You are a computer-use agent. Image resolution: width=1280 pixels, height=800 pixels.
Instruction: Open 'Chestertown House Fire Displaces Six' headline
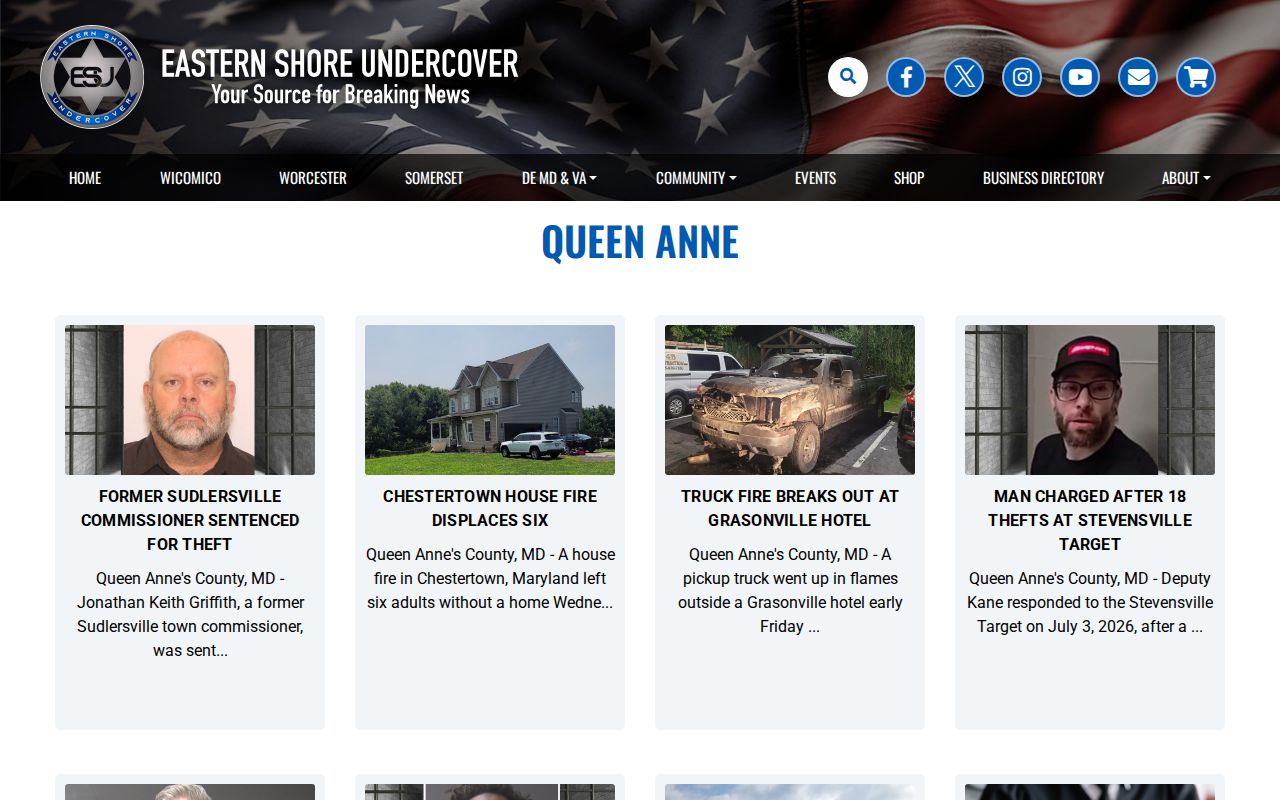click(x=490, y=508)
